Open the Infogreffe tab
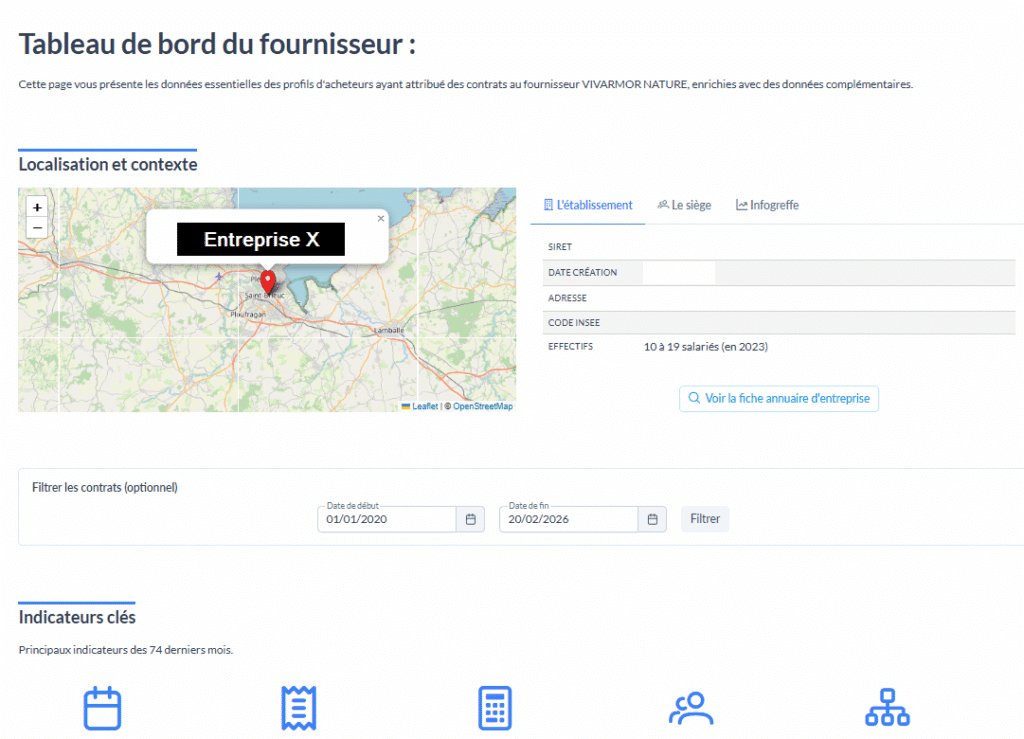The width and height of the screenshot is (1024, 739). coord(768,205)
